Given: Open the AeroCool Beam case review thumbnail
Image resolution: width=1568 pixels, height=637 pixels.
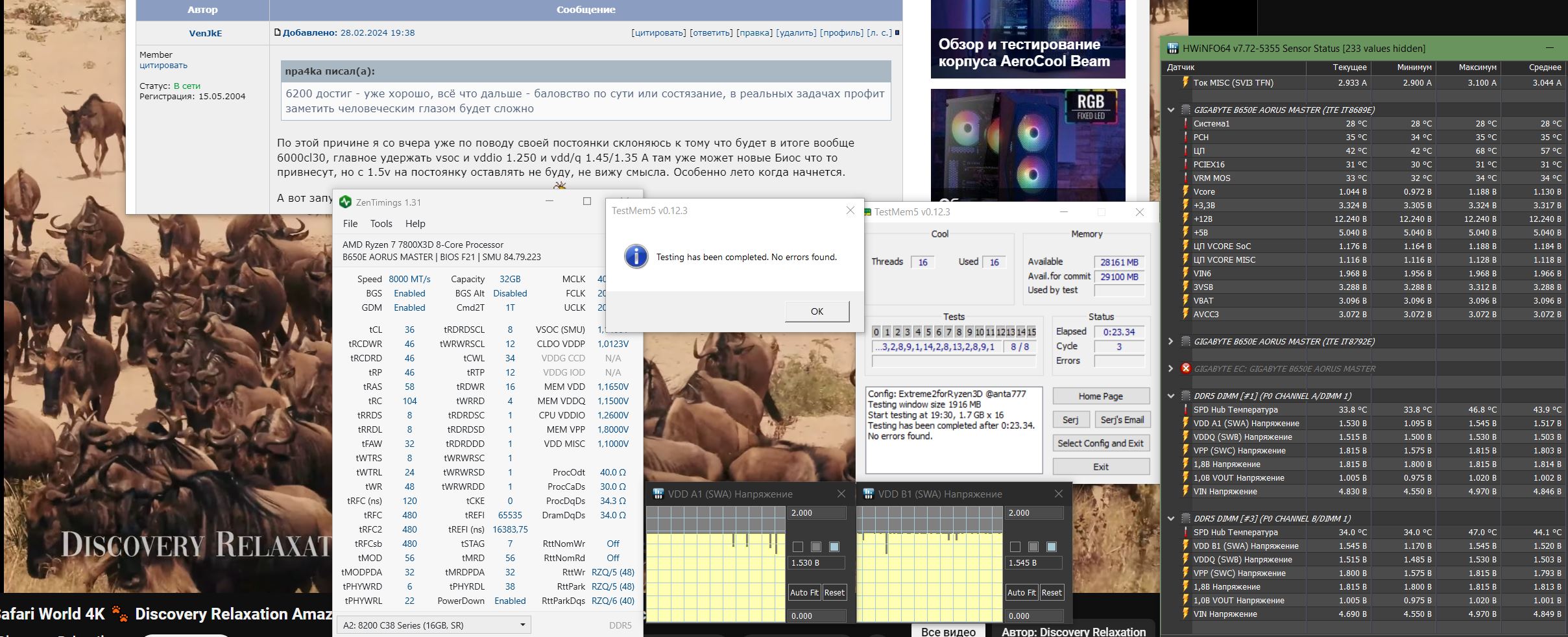Looking at the screenshot, I should tap(1028, 39).
